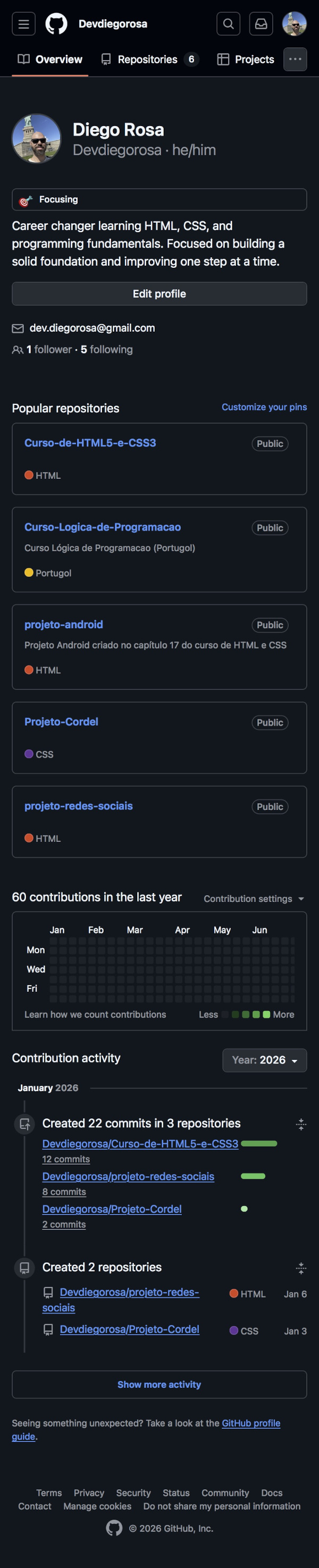The width and height of the screenshot is (319, 1568).
Task: Click the GitHub logo in the header
Action: (54, 24)
